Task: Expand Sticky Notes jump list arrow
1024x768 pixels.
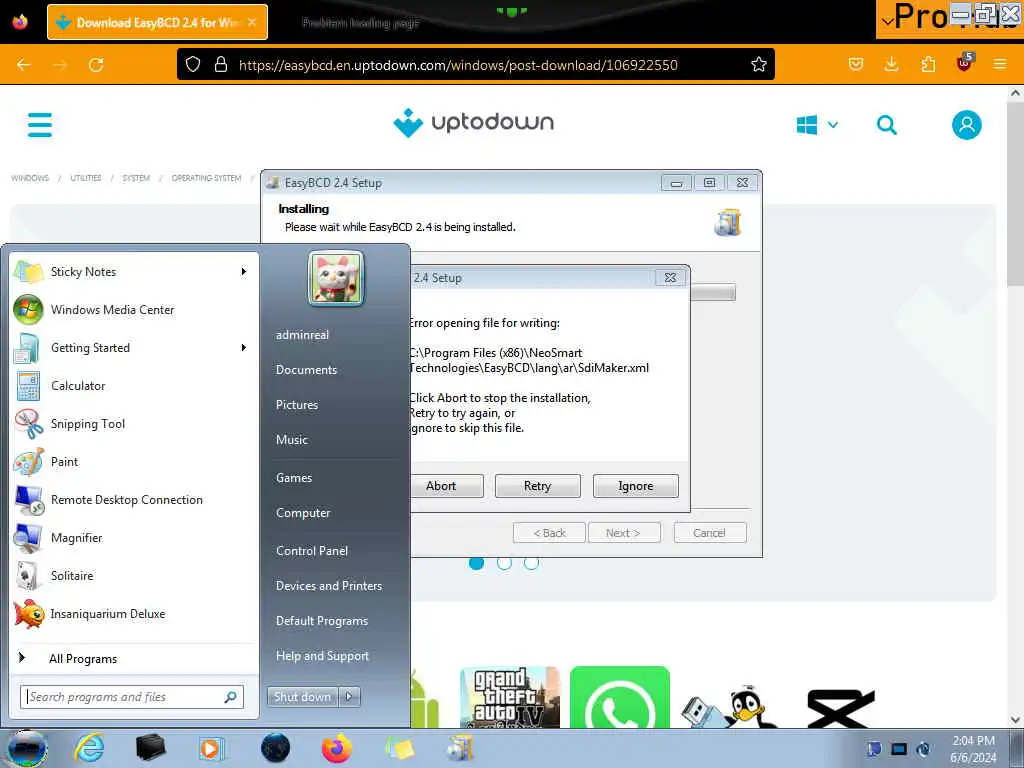Action: coord(244,272)
